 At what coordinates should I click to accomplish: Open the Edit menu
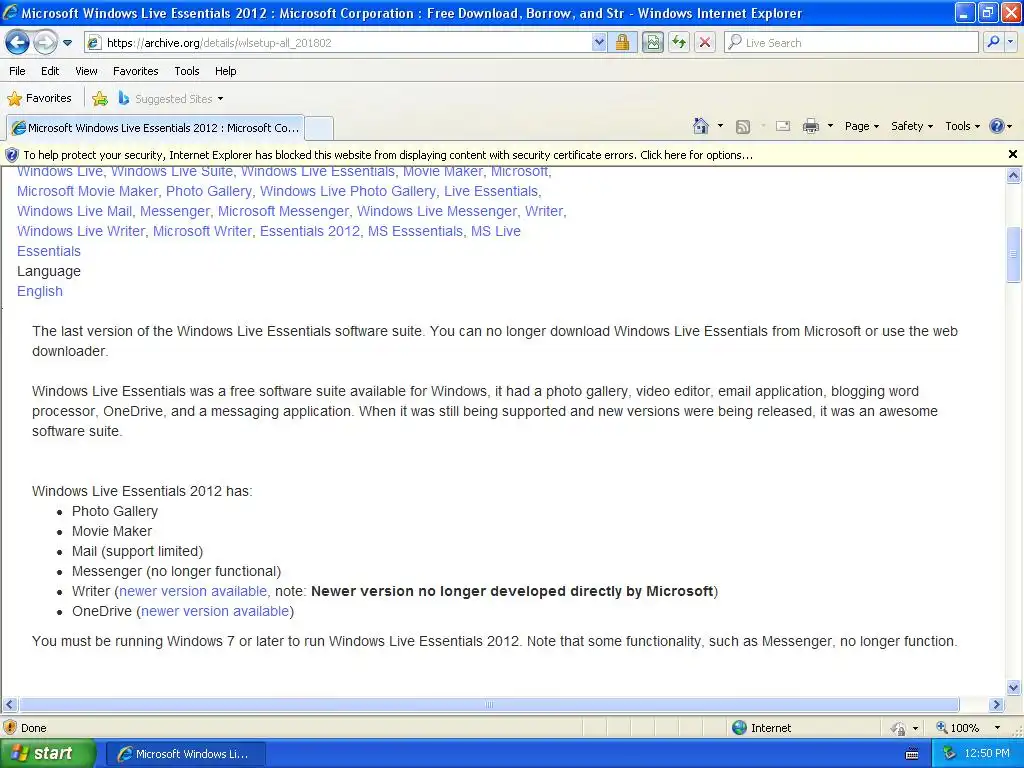tap(50, 71)
